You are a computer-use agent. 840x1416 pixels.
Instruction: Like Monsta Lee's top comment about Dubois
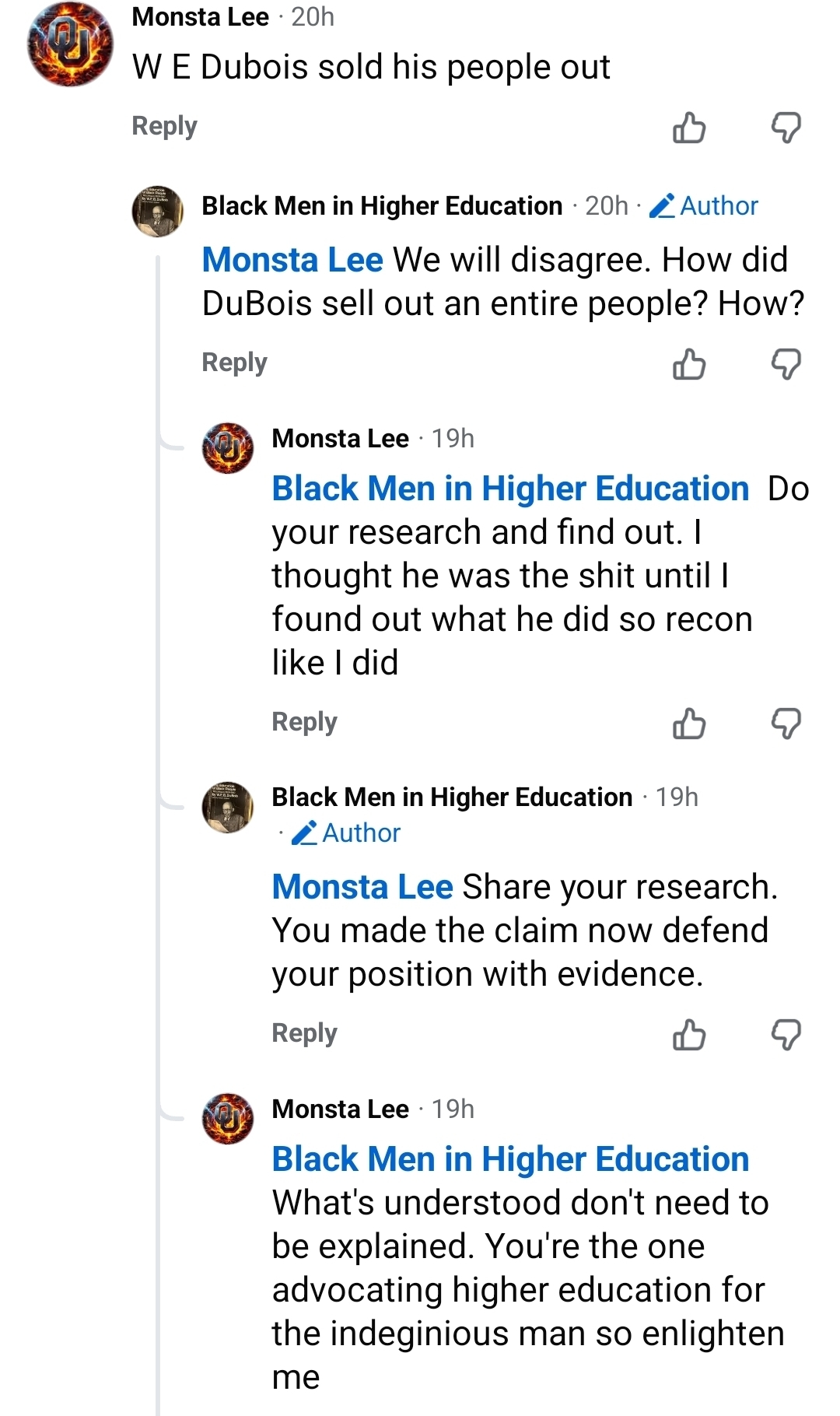(x=689, y=128)
